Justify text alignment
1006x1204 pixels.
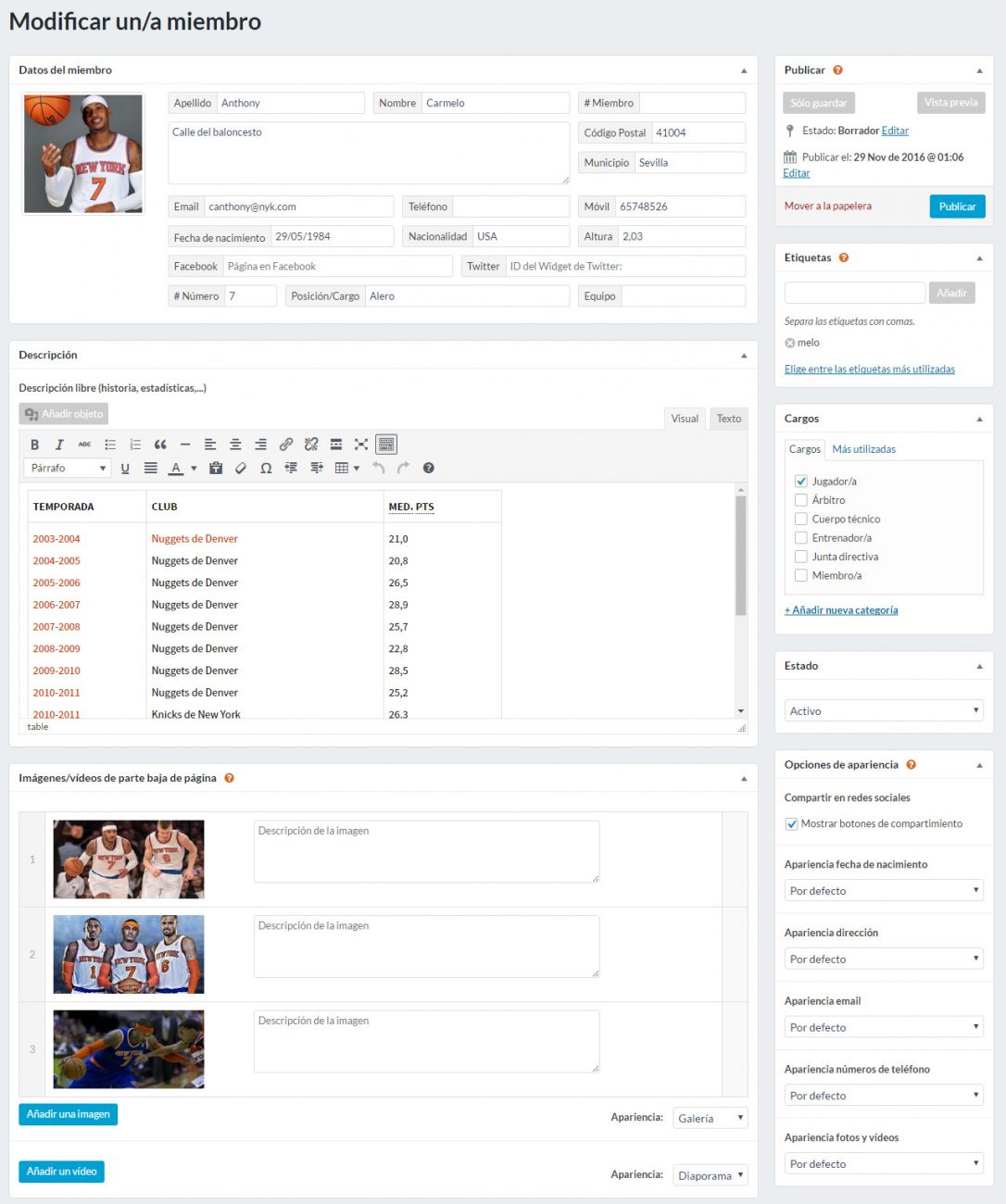[150, 468]
